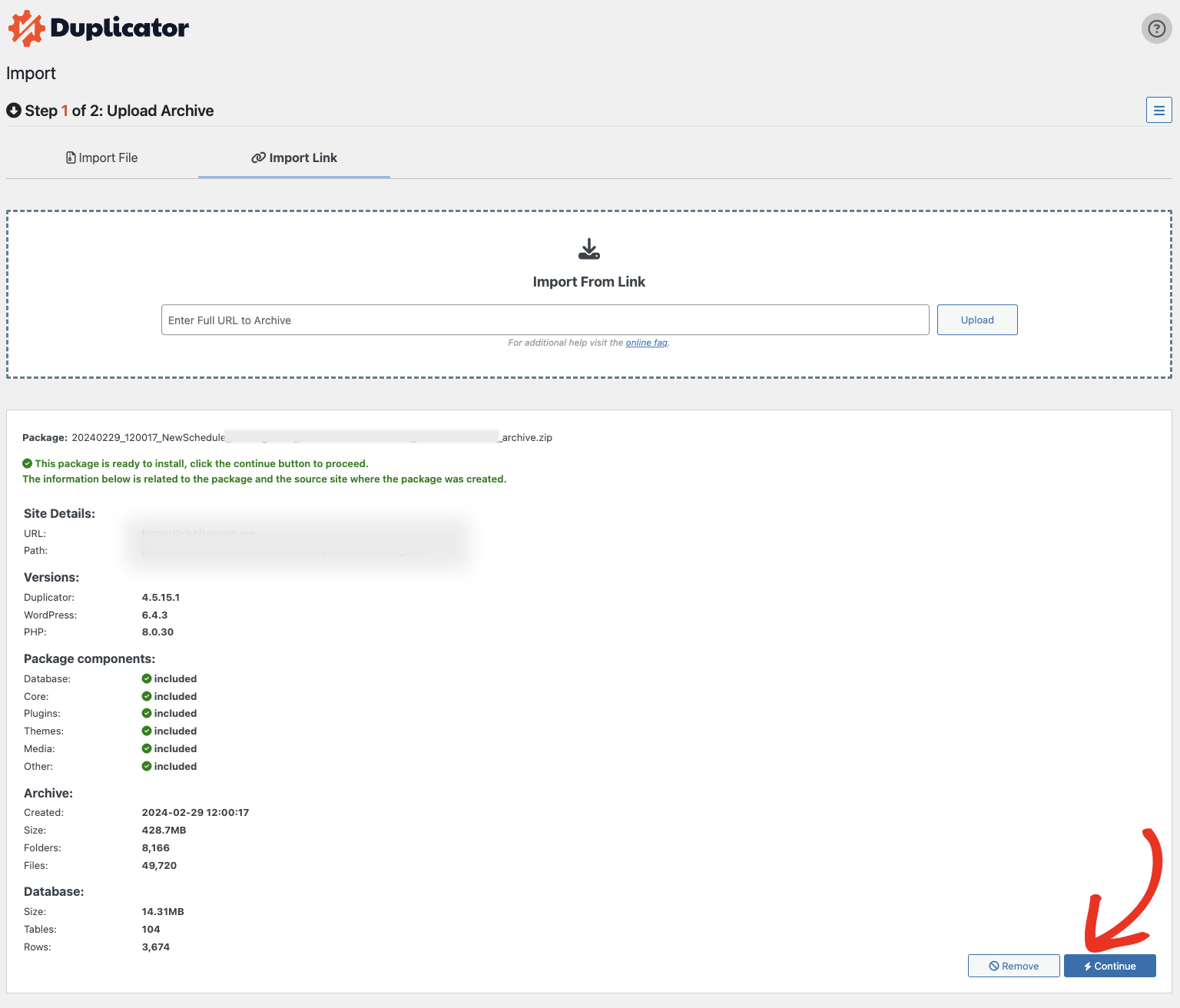
Task: Click the Step 1 of 2: Upload Archive heading
Action: 119,111
